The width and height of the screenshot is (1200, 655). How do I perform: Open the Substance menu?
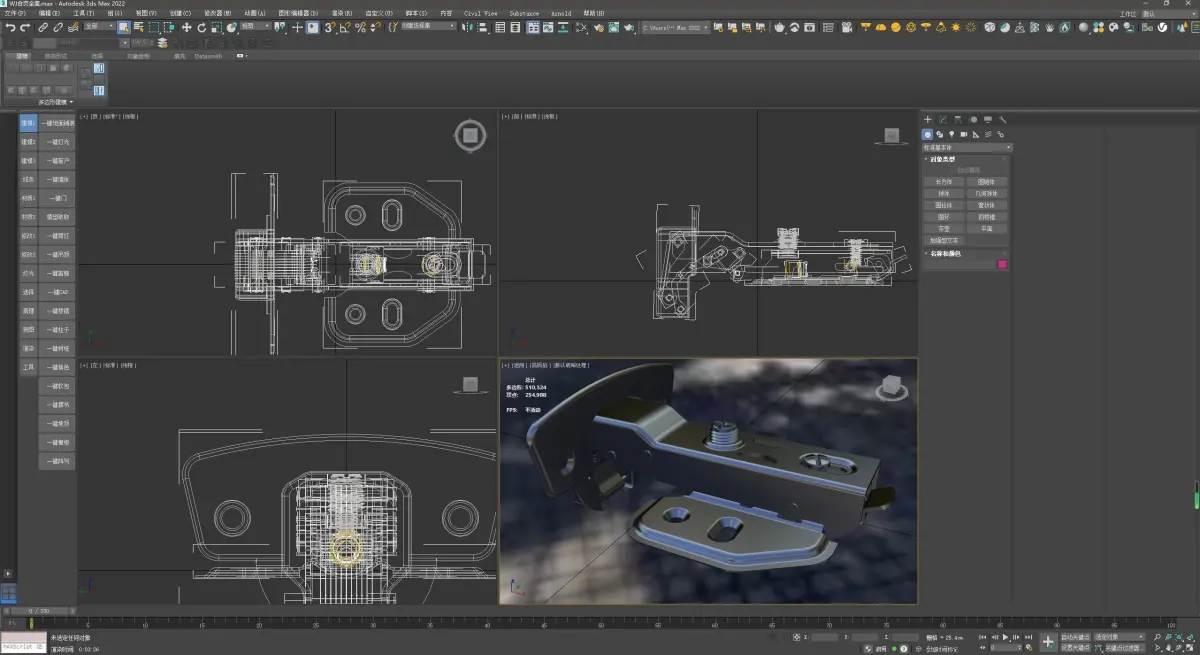(524, 14)
